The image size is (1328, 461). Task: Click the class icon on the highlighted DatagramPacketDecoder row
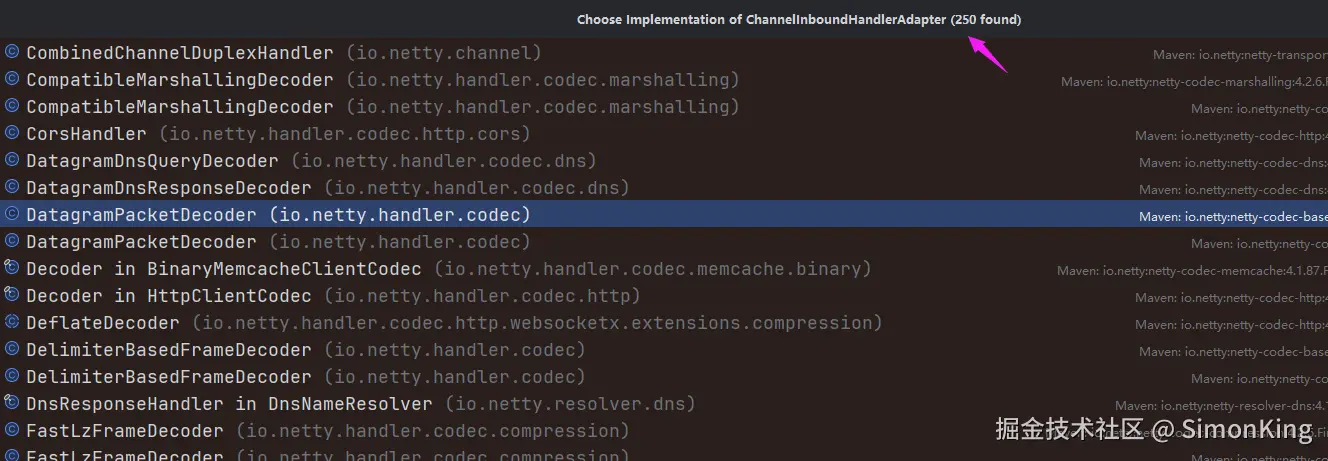point(12,214)
